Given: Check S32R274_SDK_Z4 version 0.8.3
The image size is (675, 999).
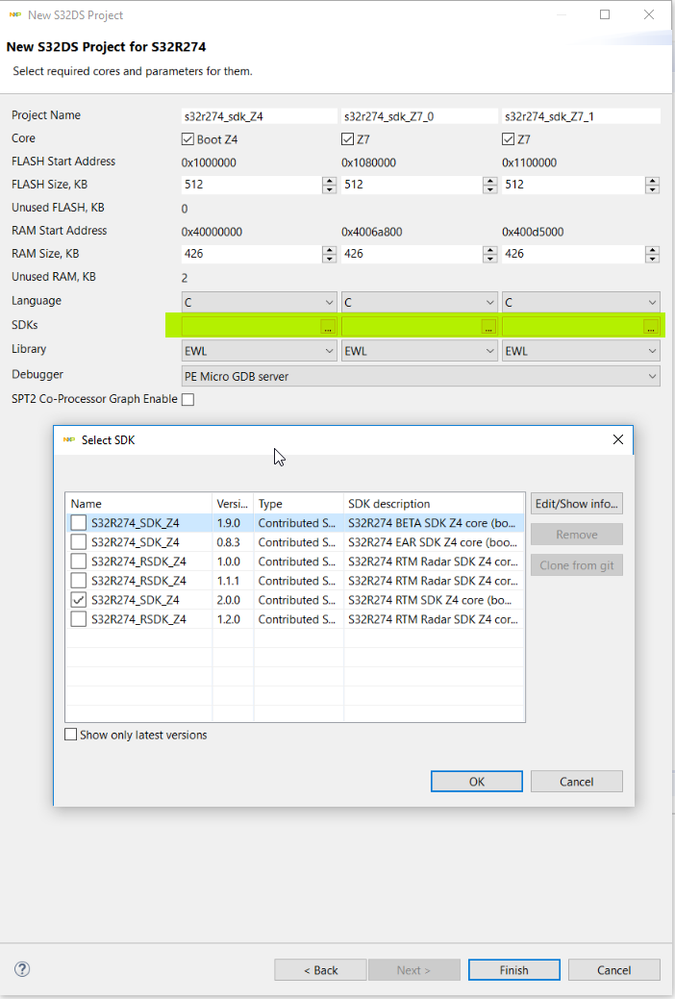Looking at the screenshot, I should [78, 542].
